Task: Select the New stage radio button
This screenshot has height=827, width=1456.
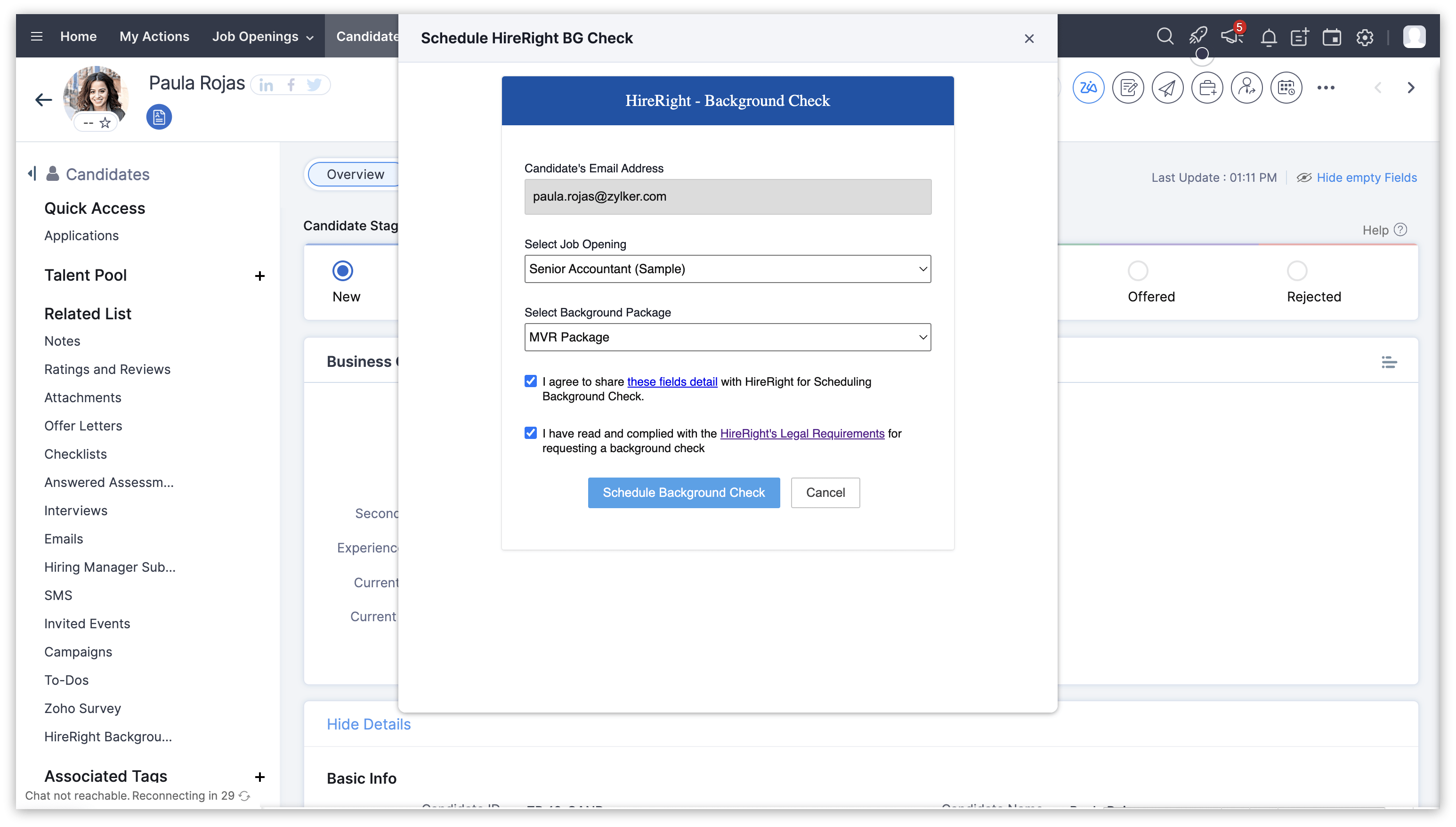Action: pyautogui.click(x=342, y=270)
